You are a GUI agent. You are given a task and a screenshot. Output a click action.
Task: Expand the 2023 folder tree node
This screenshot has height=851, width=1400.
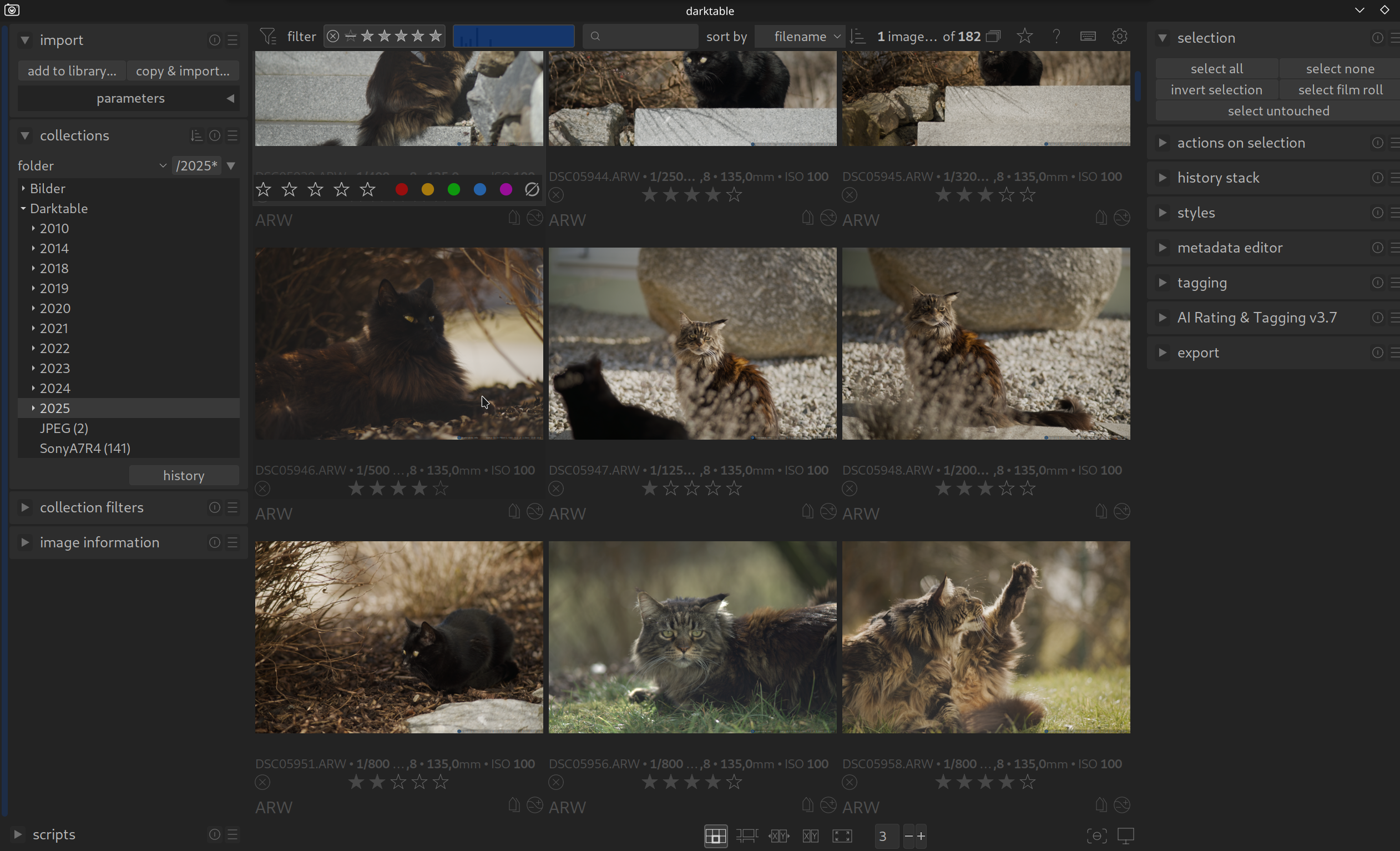click(x=33, y=369)
